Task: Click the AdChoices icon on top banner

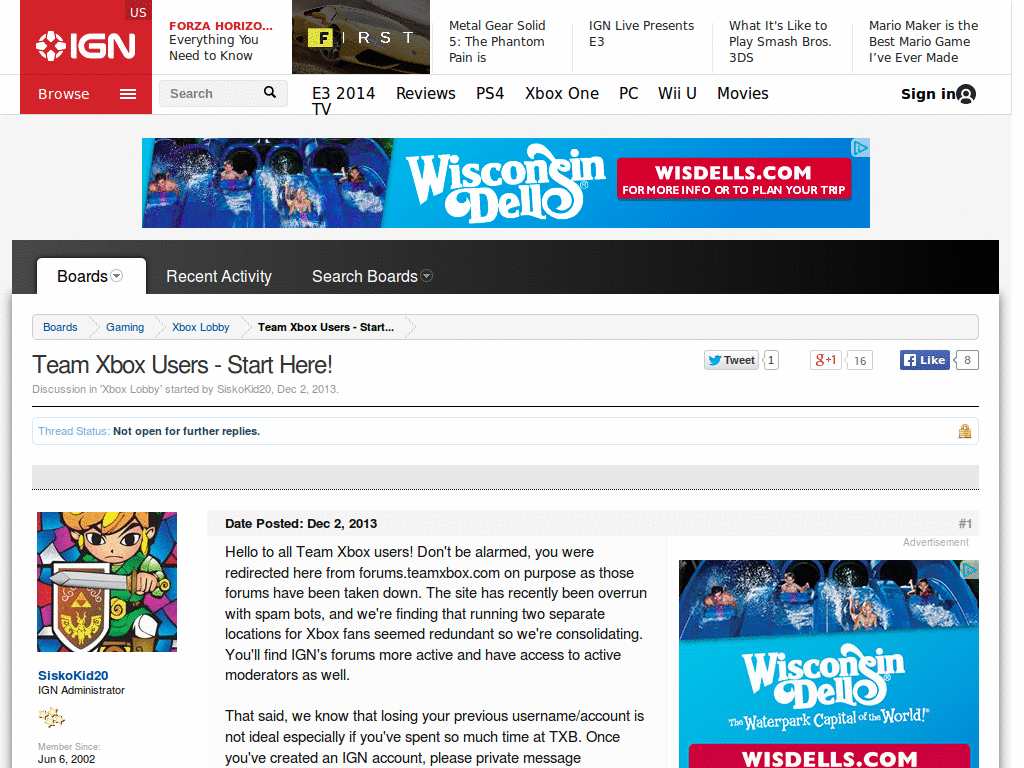Action: pos(861,148)
